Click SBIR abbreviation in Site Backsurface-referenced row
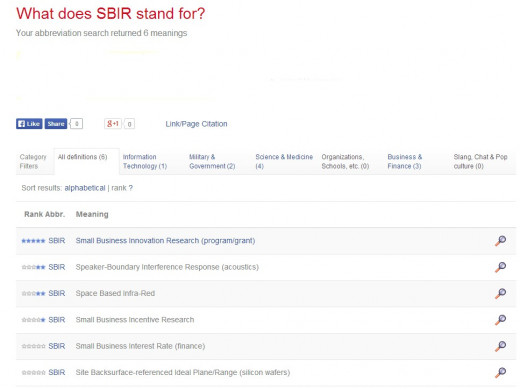This screenshot has height=389, width=520. (57, 372)
